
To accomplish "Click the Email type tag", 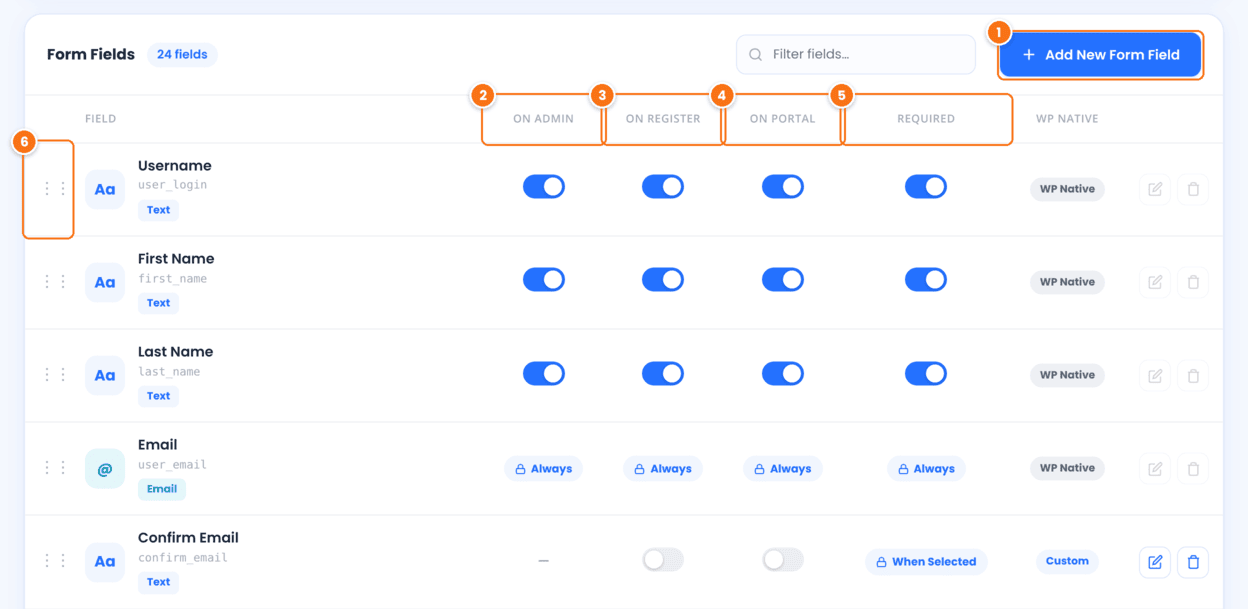I will coord(162,489).
